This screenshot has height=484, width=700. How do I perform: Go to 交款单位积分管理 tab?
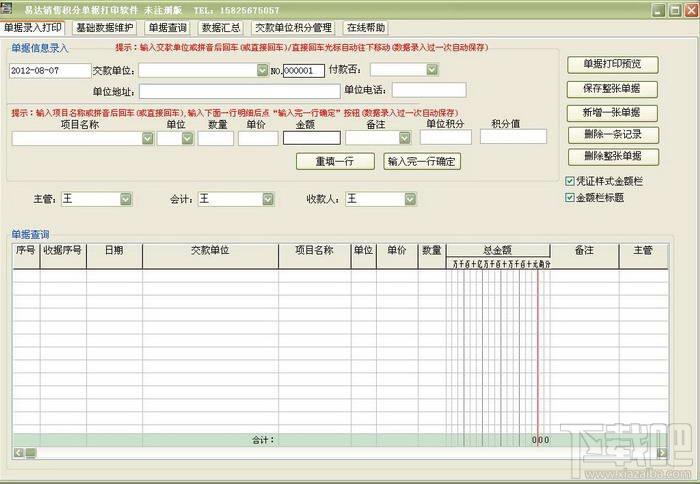click(x=293, y=28)
